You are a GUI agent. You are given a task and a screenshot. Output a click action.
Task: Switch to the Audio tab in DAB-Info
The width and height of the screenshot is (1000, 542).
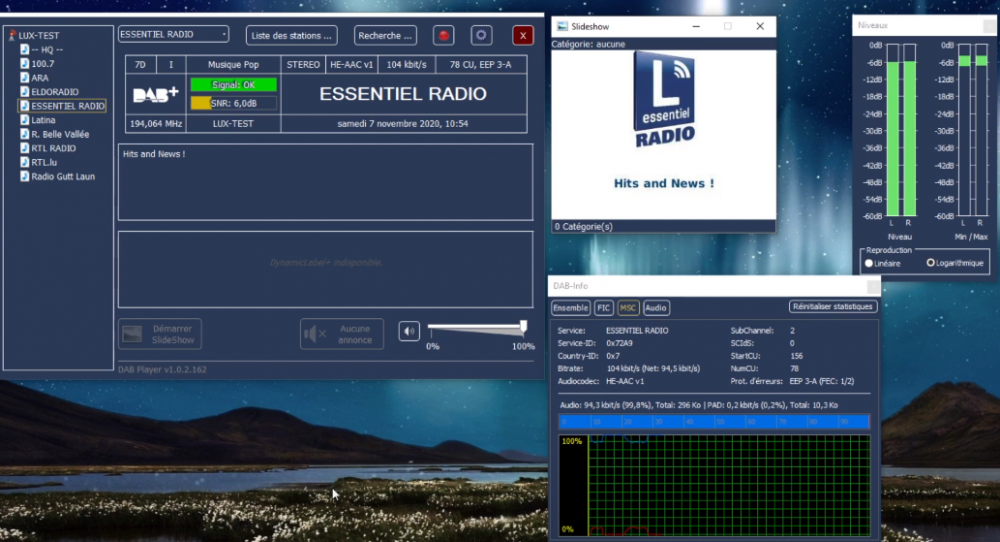[656, 308]
